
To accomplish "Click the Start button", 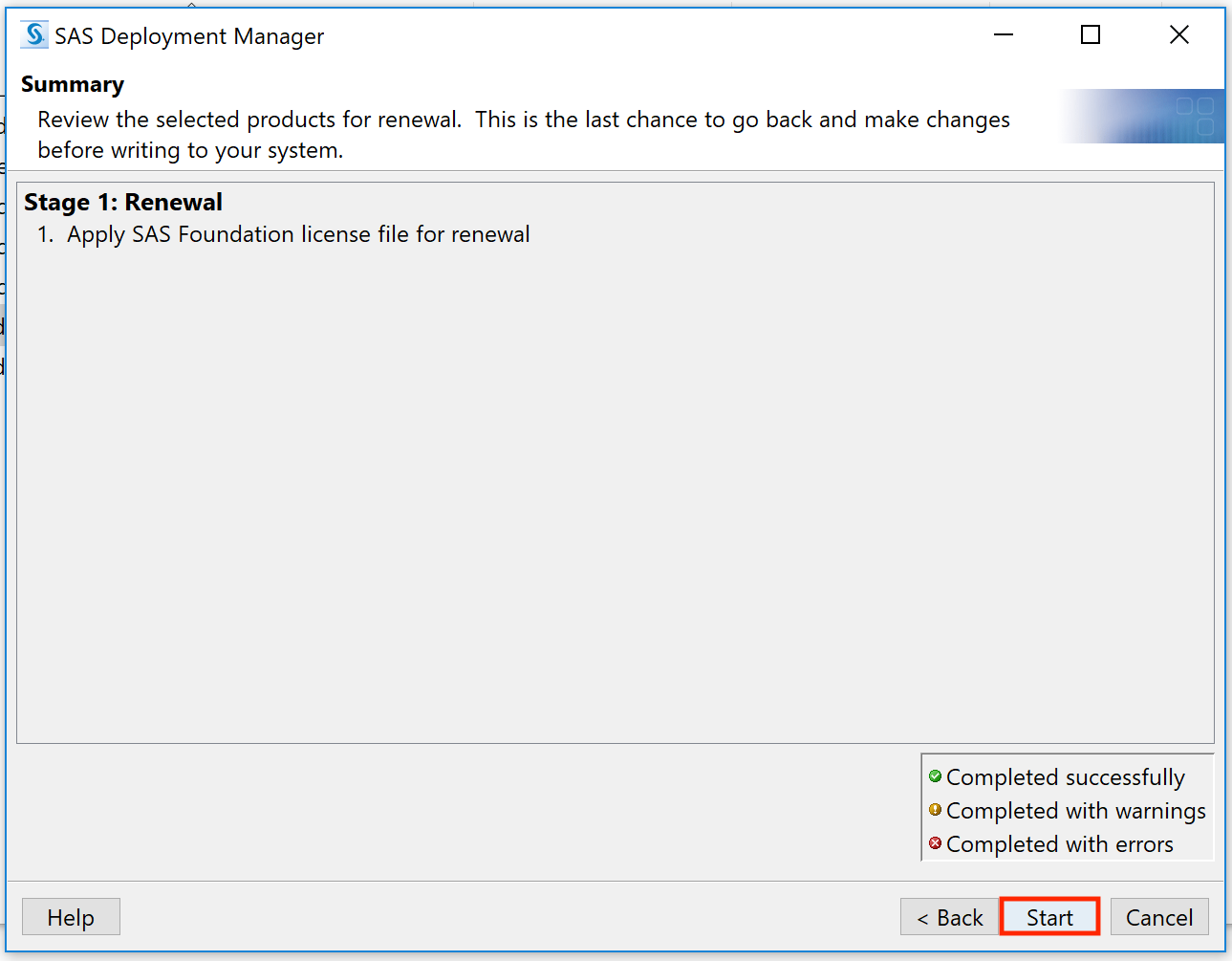I will pos(1049,917).
